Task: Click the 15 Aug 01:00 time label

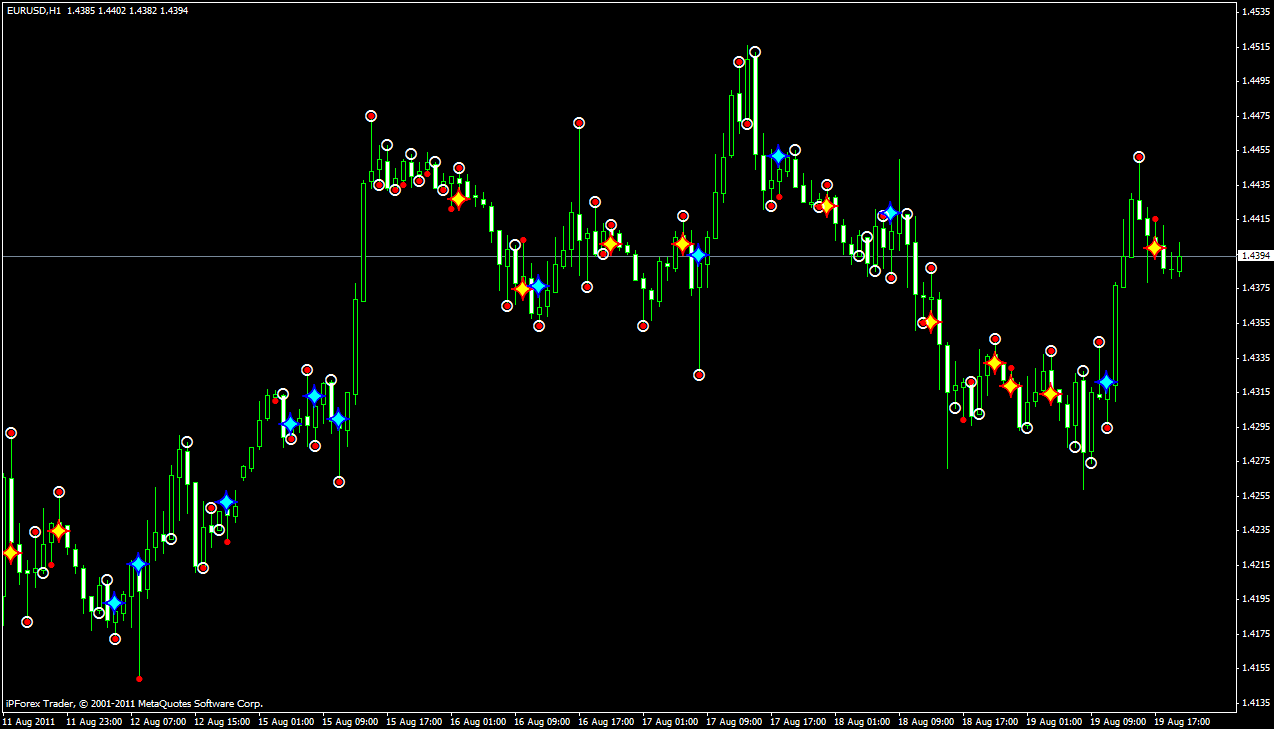Action: point(286,721)
